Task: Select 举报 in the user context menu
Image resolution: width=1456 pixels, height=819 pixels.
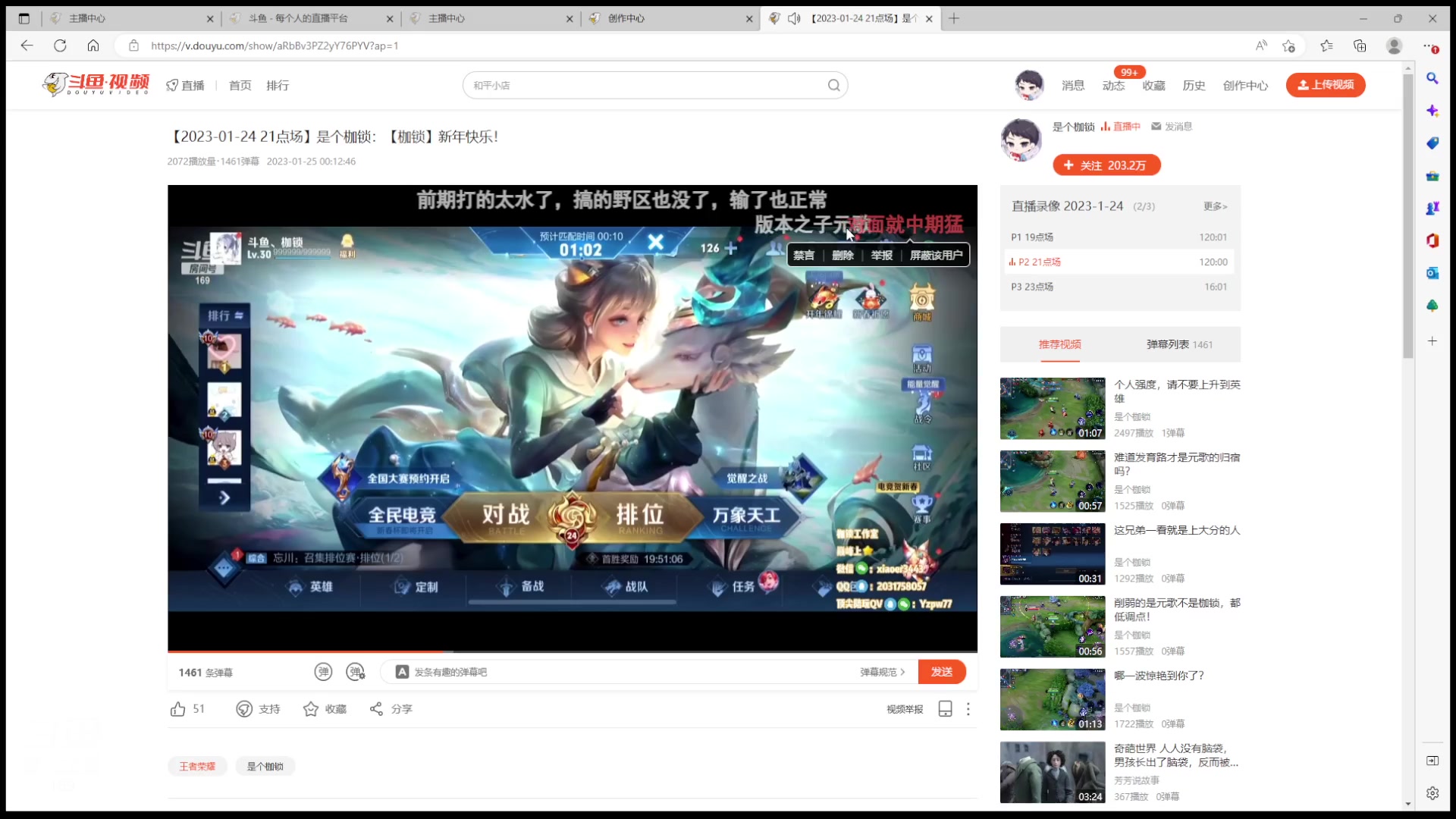Action: (883, 255)
